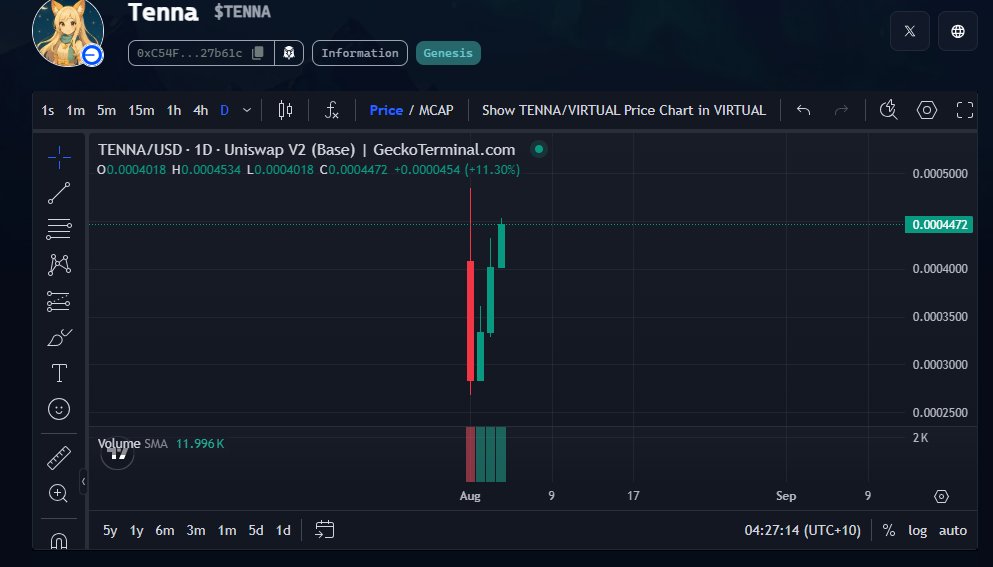
Task: Select the crosshair cursor tool
Action: (59, 157)
